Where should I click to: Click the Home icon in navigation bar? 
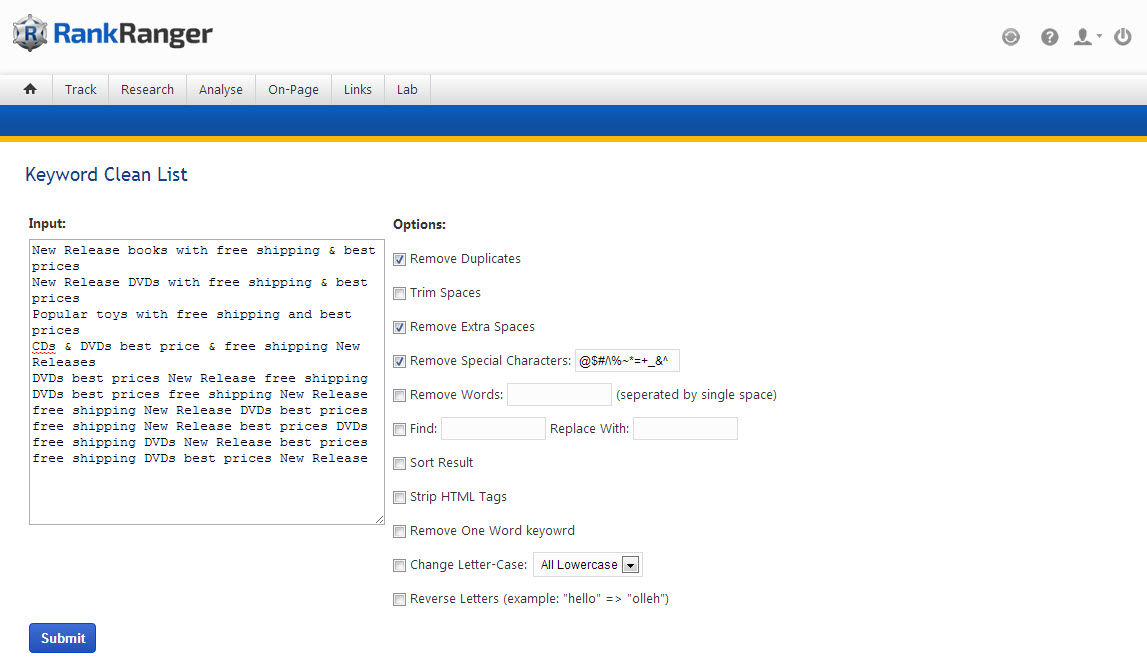point(30,89)
